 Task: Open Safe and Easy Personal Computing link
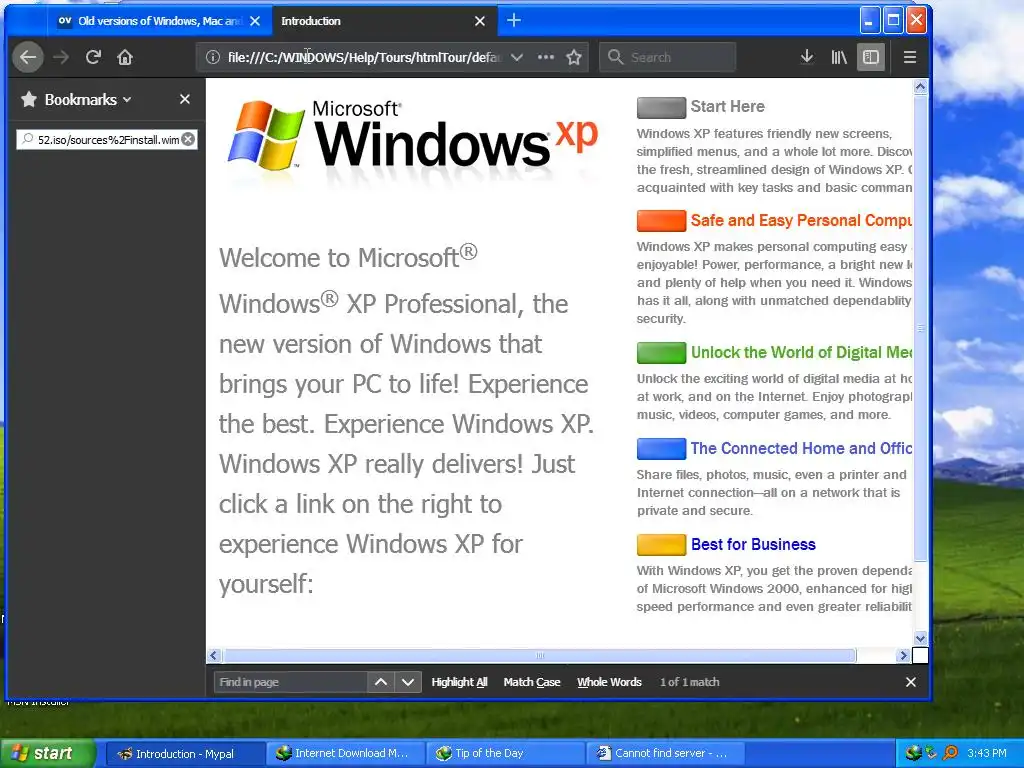click(x=801, y=221)
